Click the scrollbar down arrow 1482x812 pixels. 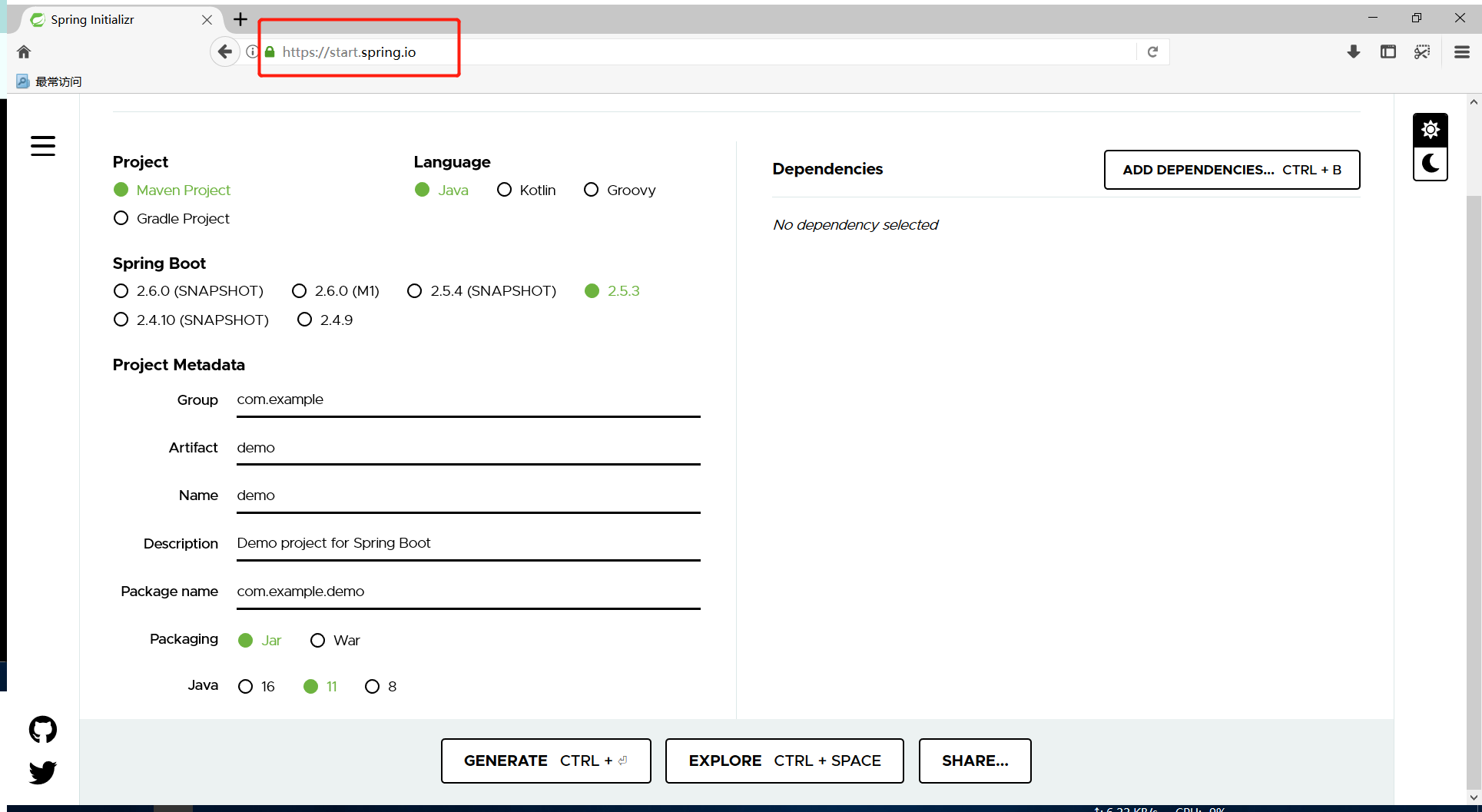point(1474,797)
